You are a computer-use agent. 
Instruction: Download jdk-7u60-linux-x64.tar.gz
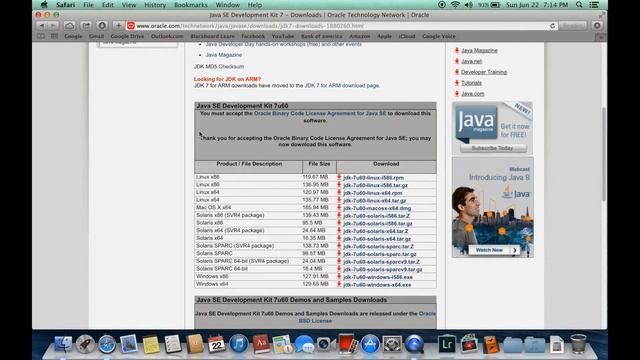[375, 201]
